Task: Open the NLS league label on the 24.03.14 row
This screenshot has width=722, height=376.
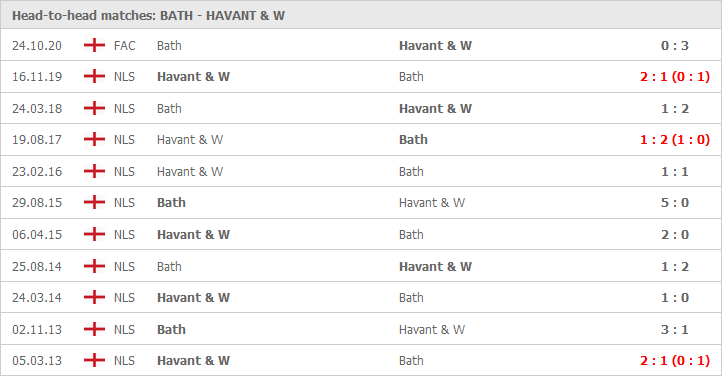Action: pos(124,298)
